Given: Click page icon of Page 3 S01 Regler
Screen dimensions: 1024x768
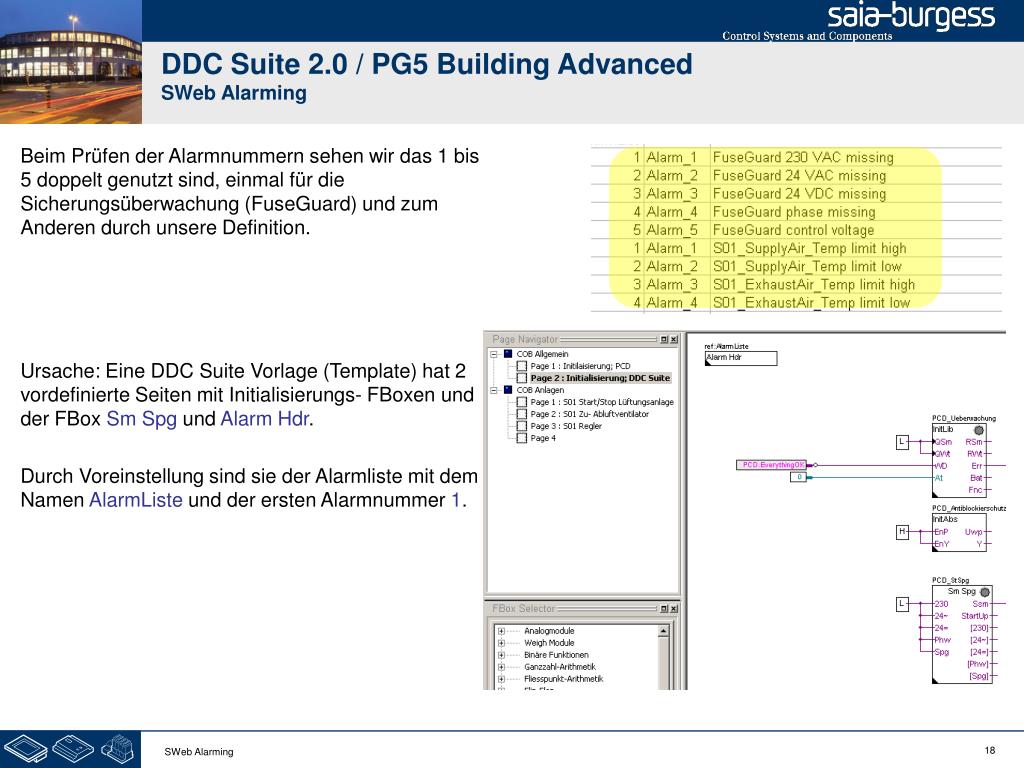Looking at the screenshot, I should (x=522, y=426).
